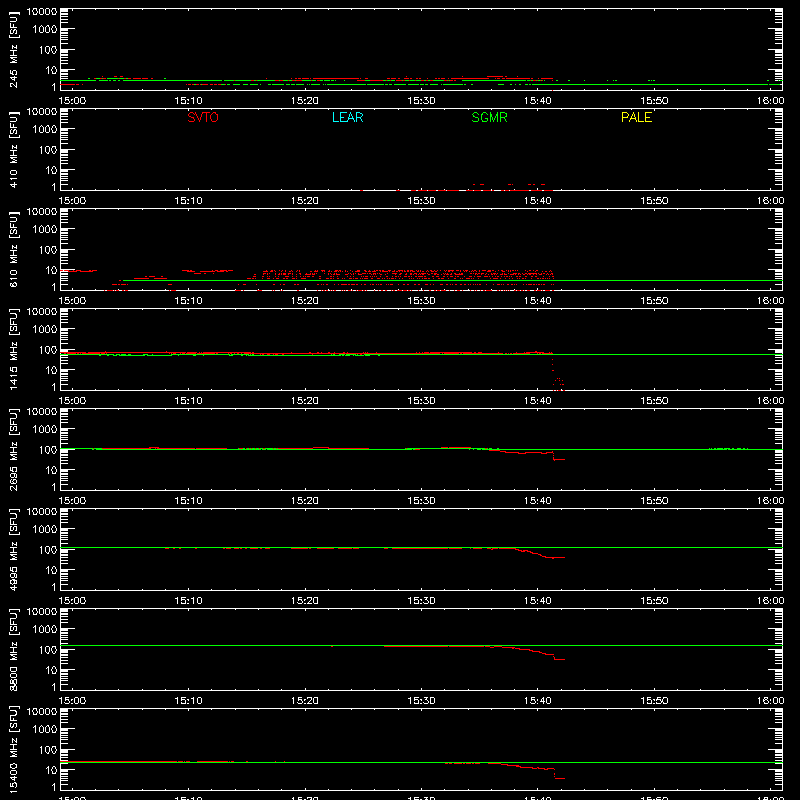Click the red SVTO station label

(203, 117)
